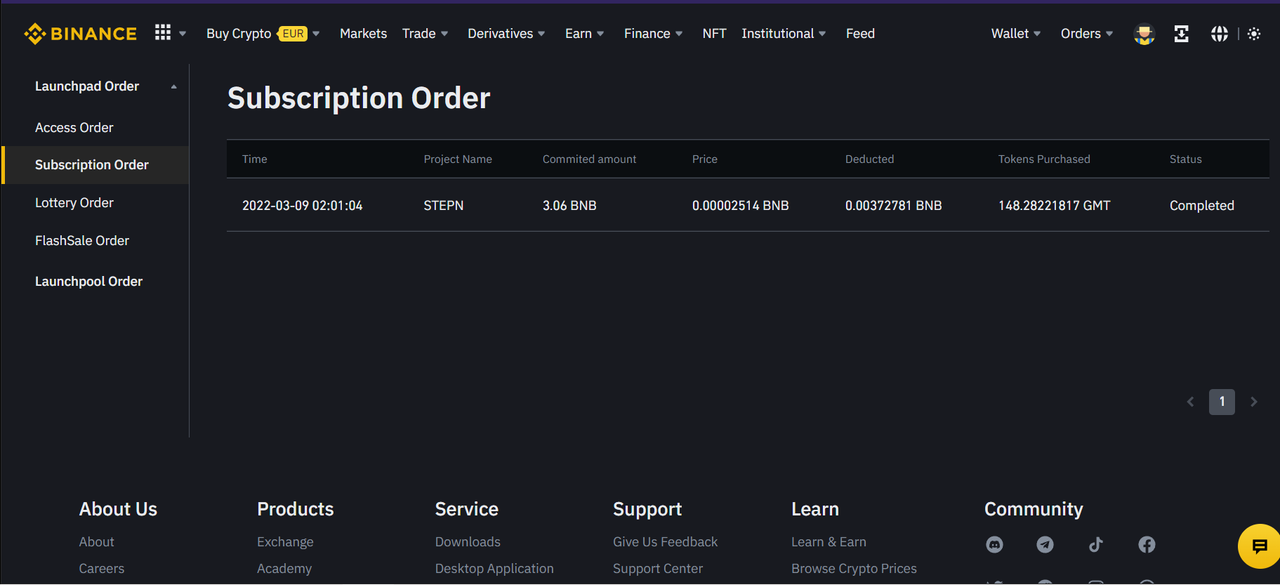1280x585 pixels.
Task: Open the yellow chat support bubble
Action: click(x=1259, y=546)
